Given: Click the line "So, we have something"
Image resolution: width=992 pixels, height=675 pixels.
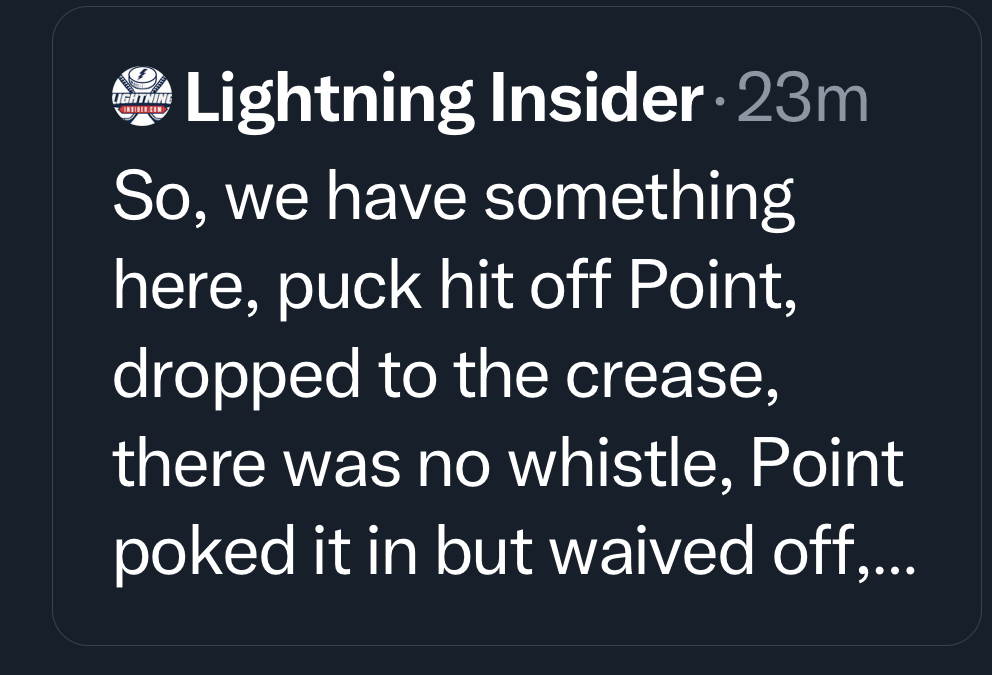Looking at the screenshot, I should 454,199.
